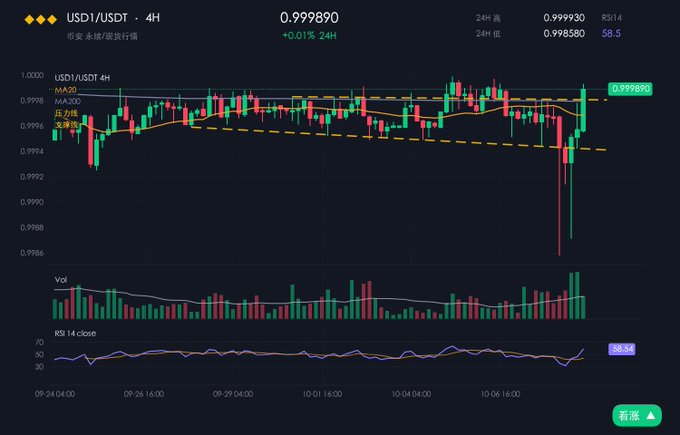Click the USD1/USDT 4H chart legend label
Image resolution: width=680 pixels, height=435 pixels.
(x=82, y=78)
